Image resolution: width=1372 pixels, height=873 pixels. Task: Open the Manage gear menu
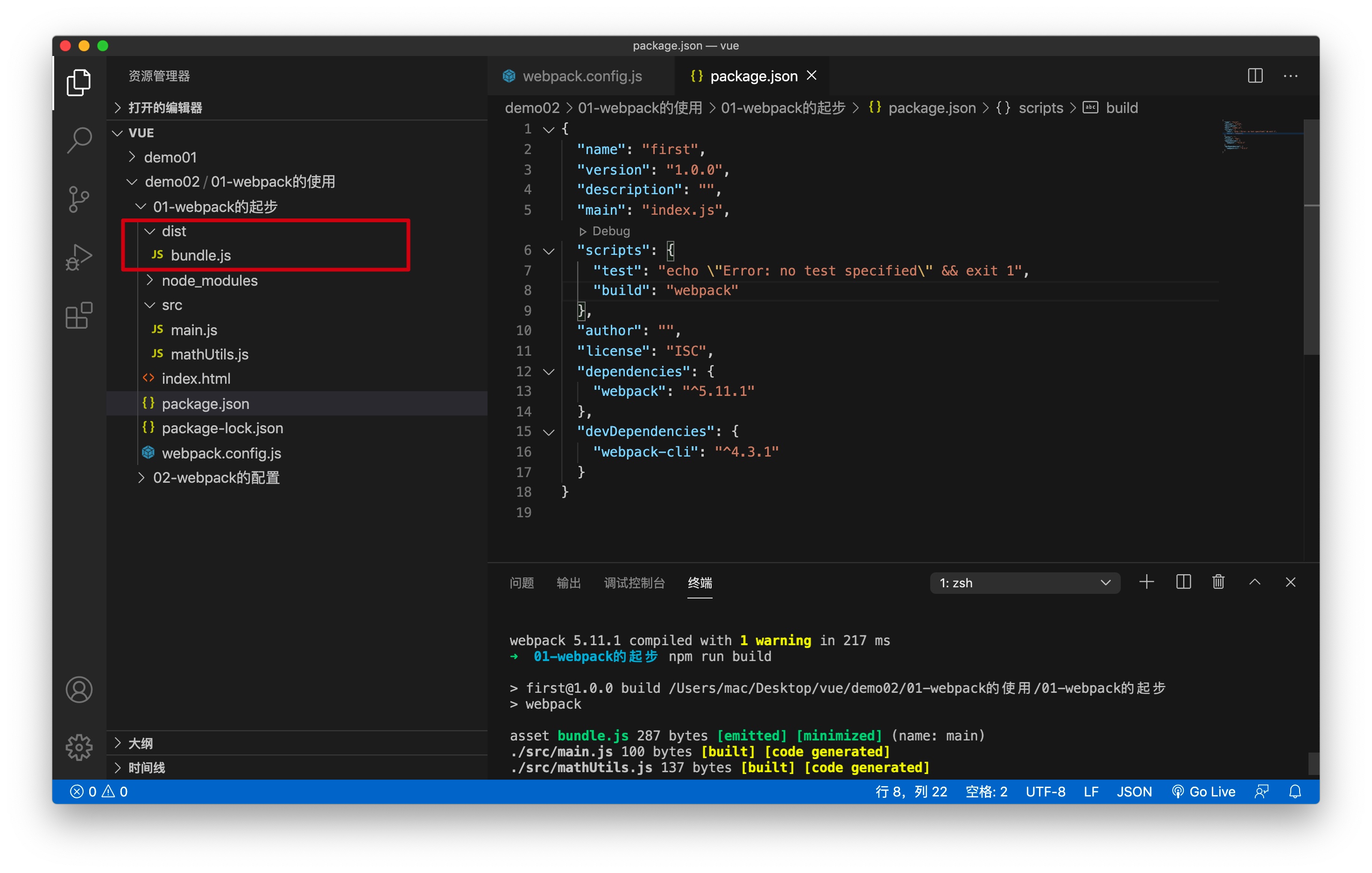pos(79,746)
